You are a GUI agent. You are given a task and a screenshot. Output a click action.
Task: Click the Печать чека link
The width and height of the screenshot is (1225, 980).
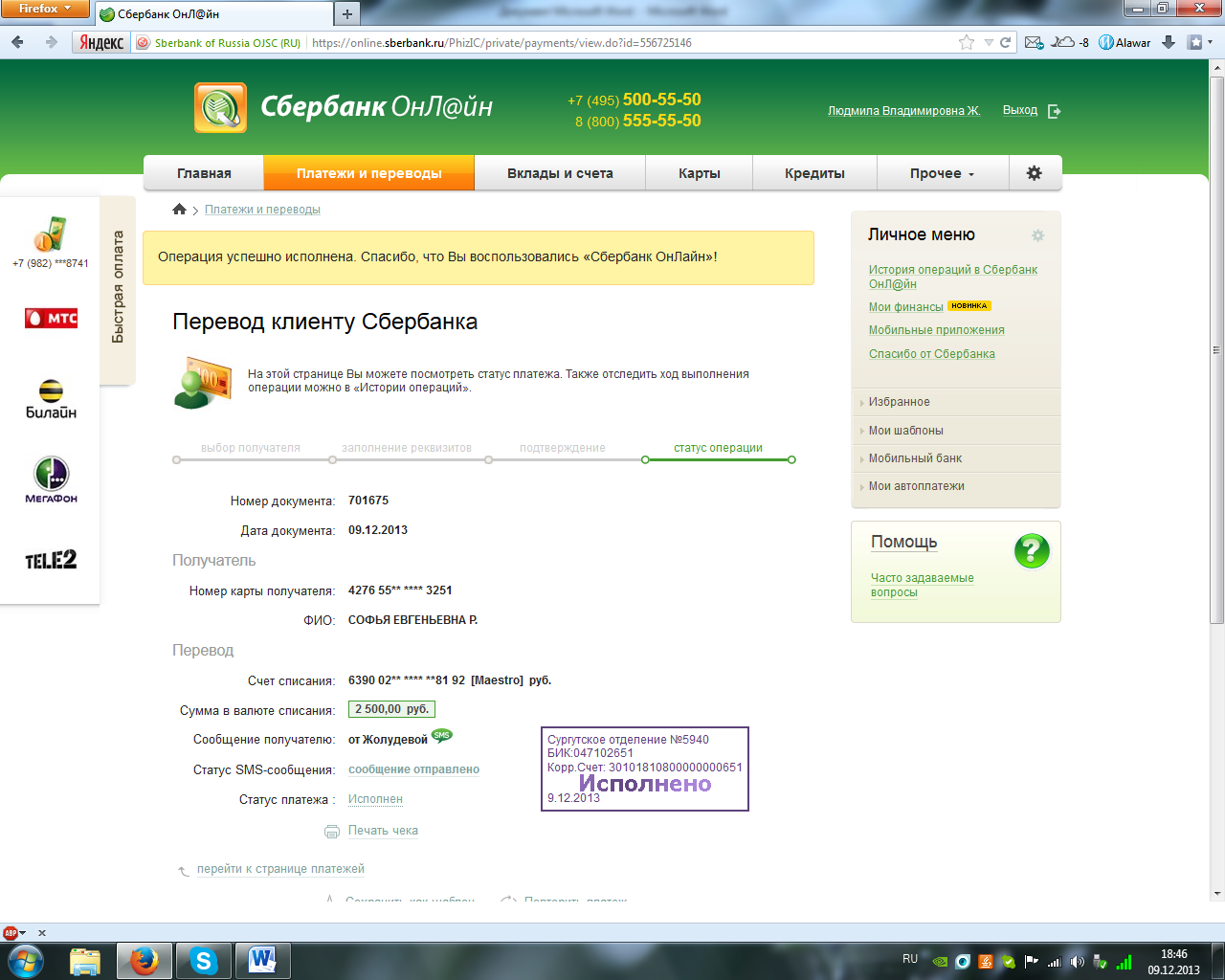383,831
